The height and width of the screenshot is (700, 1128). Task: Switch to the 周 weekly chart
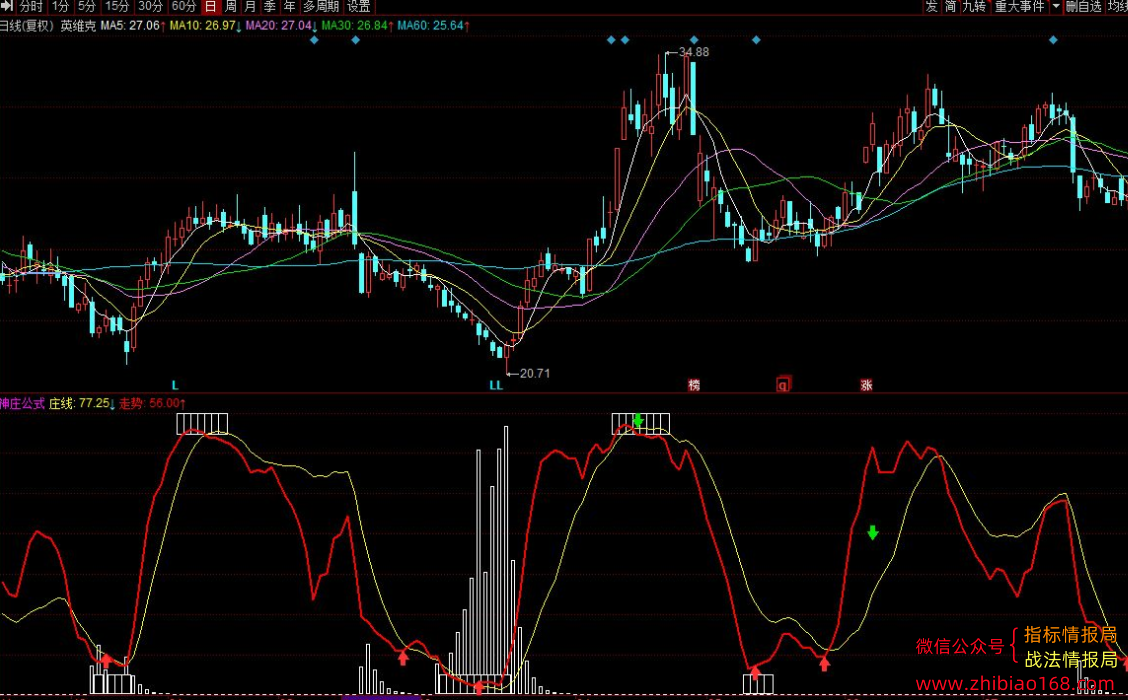230,6
